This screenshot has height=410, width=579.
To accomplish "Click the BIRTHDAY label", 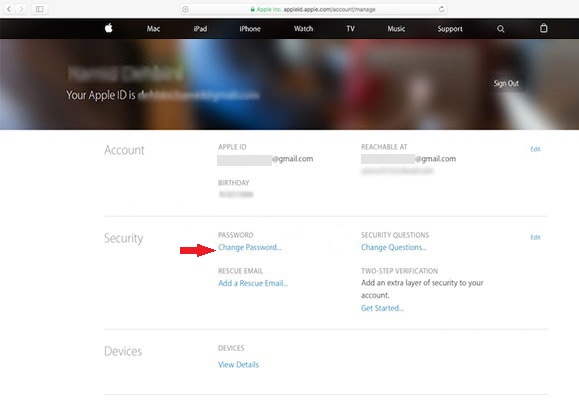I will click(x=234, y=183).
